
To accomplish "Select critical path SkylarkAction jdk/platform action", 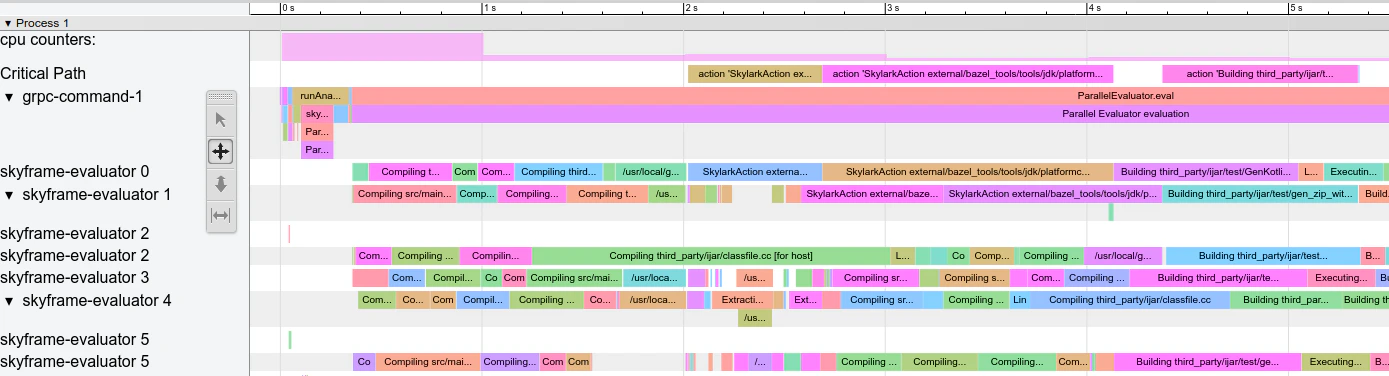I will [968, 73].
